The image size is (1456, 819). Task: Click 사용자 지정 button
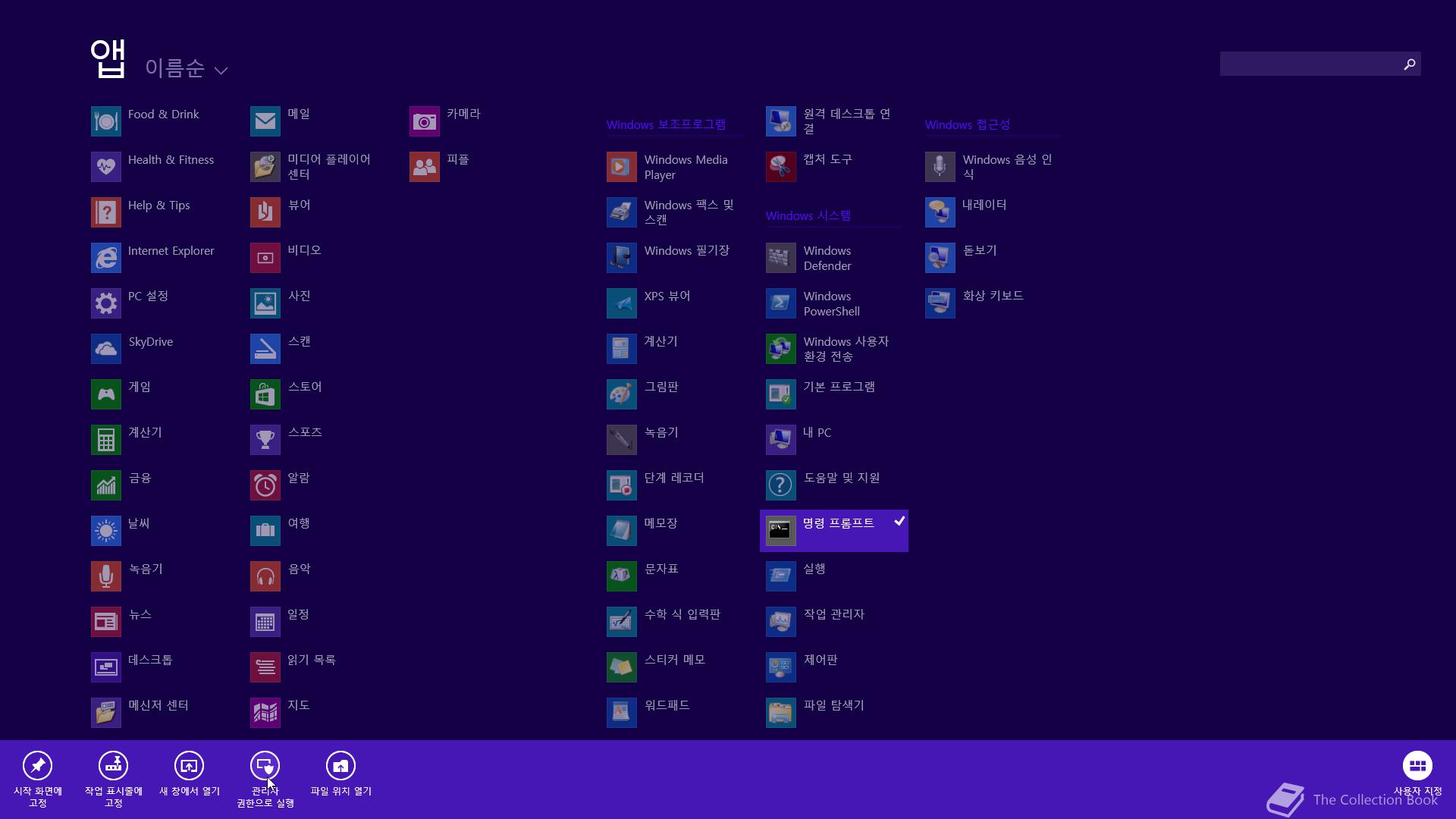[1417, 773]
